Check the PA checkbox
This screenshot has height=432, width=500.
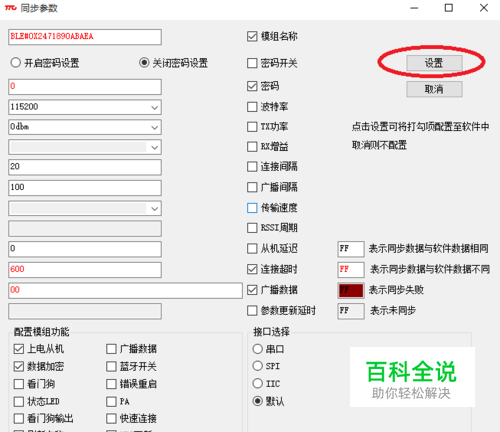point(111,401)
